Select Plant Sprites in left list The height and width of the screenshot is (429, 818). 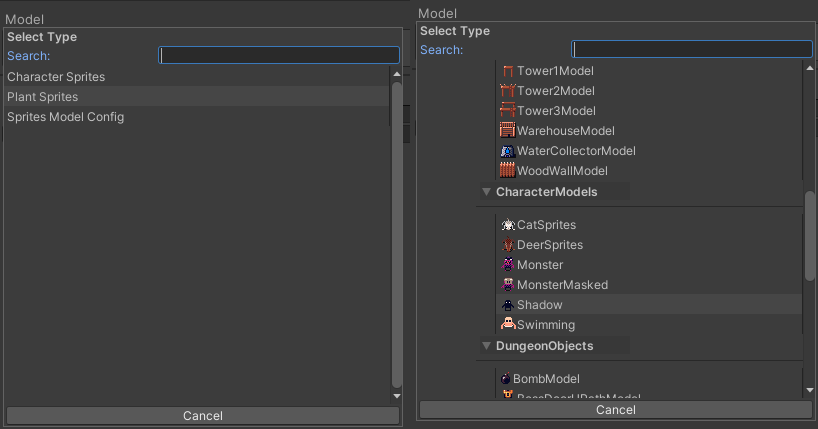point(197,97)
